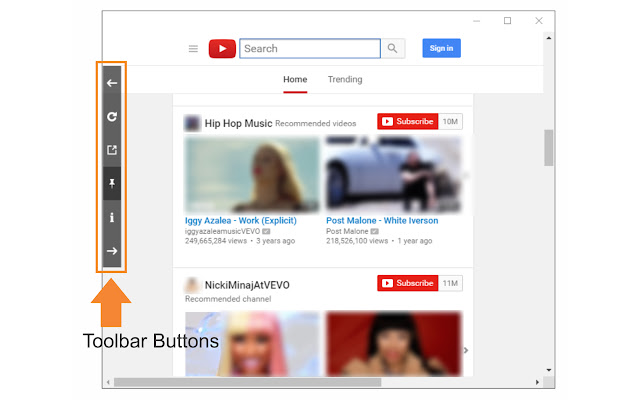The width and height of the screenshot is (640, 400).
Task: Switch to the Home tab
Action: (x=295, y=80)
